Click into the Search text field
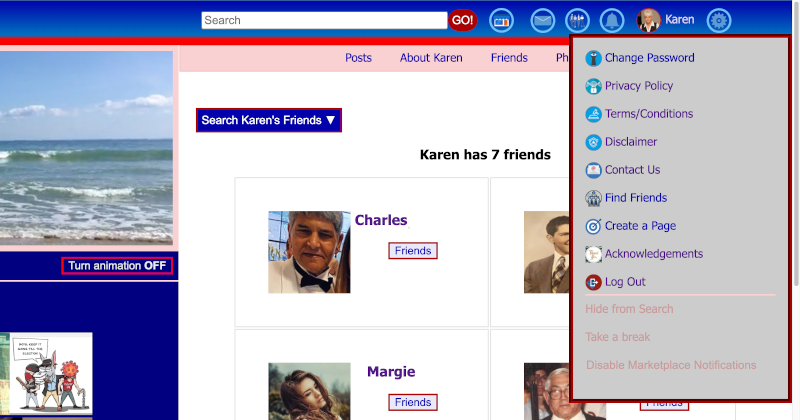Screen dimensions: 800x420 (323, 20)
